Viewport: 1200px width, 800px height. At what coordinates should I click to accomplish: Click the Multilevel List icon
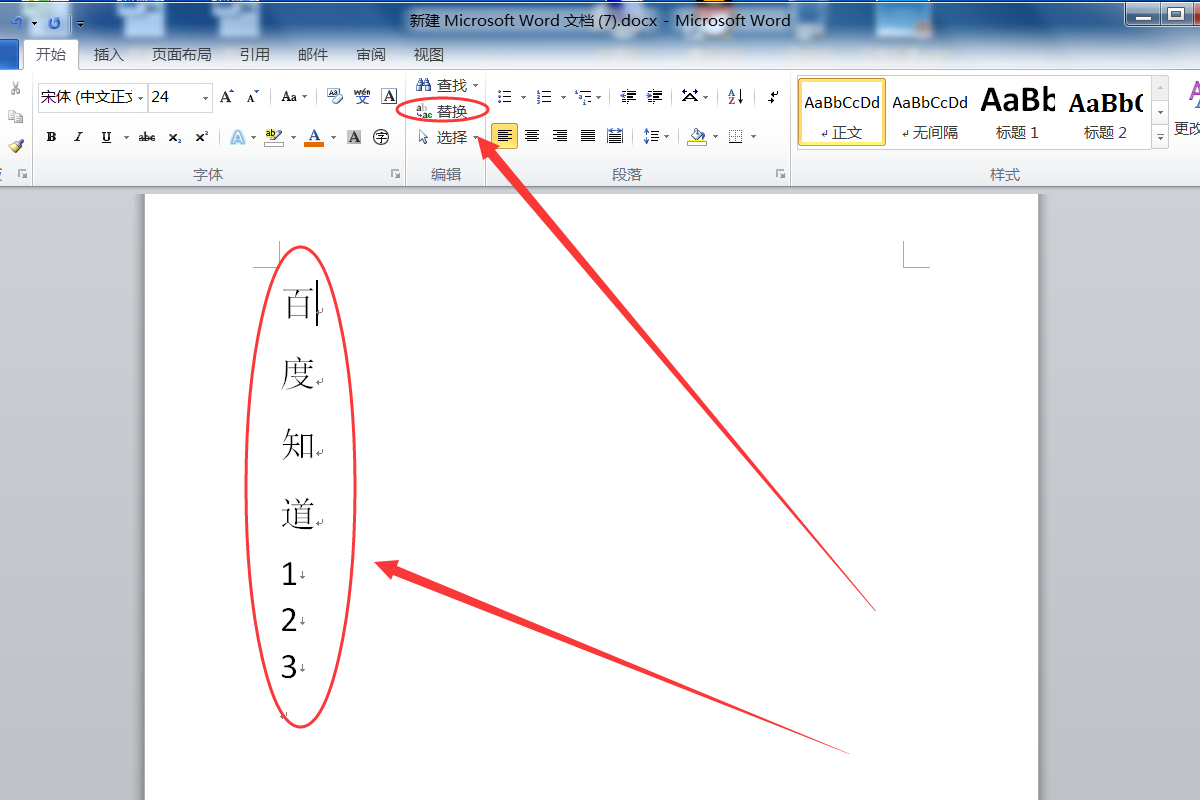coord(584,97)
